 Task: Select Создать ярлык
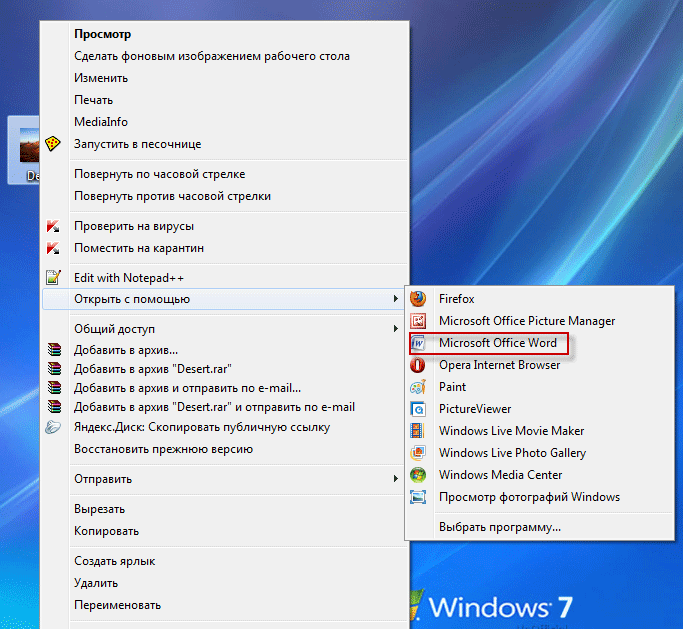115,561
